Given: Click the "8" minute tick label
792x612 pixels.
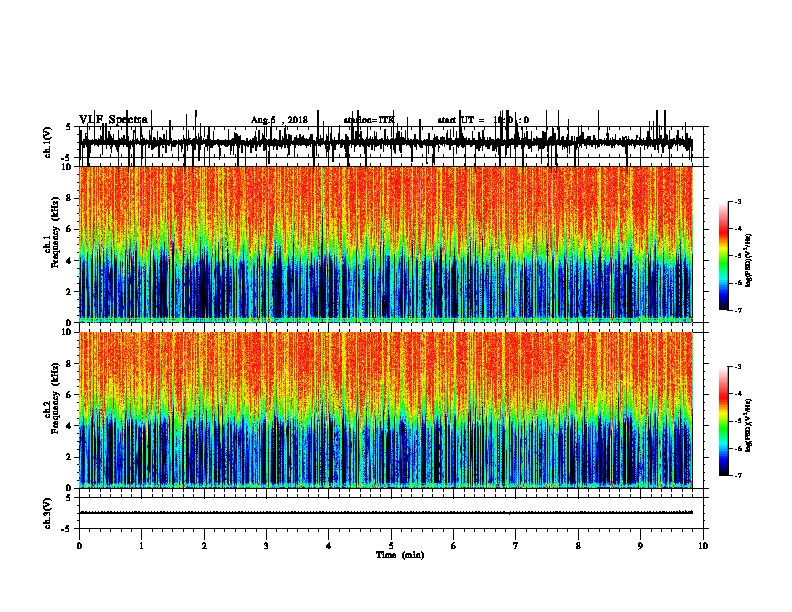Looking at the screenshot, I should [578, 546].
